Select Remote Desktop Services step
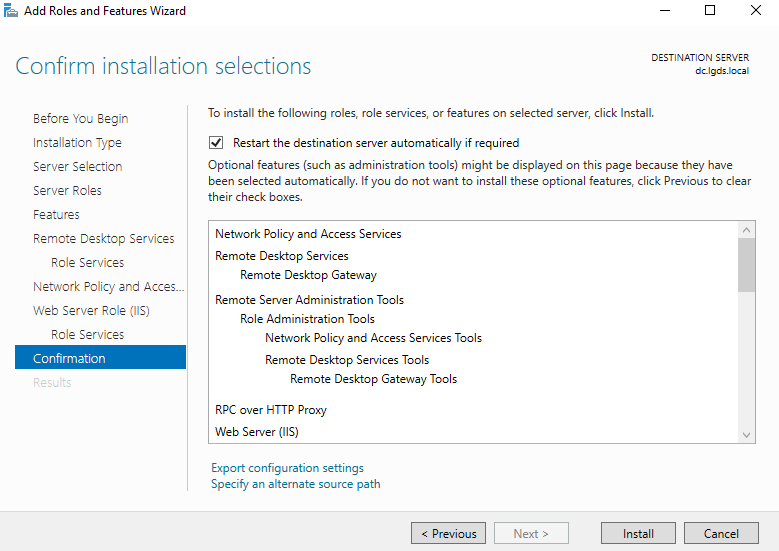The height and width of the screenshot is (551, 779). point(103,239)
